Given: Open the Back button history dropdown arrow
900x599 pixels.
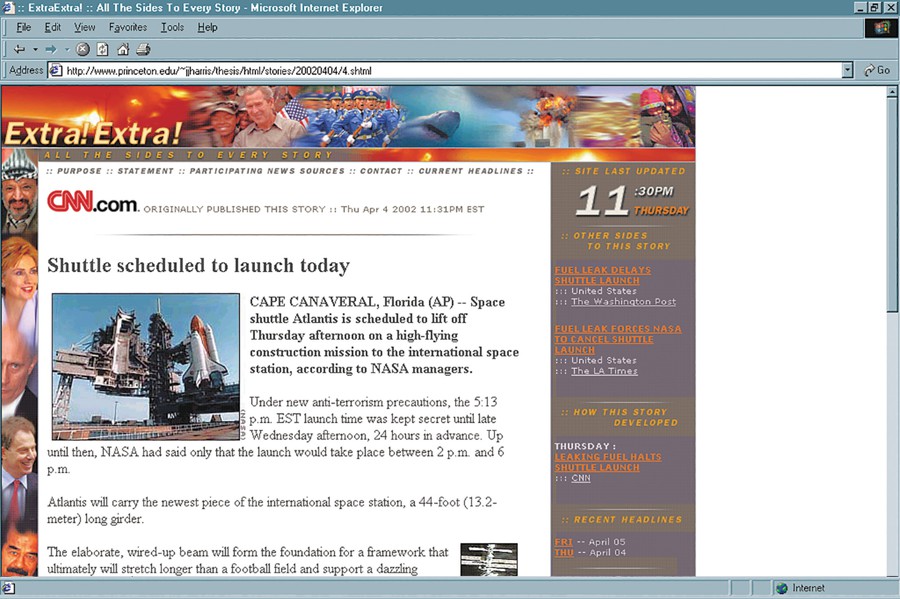Looking at the screenshot, I should coord(35,49).
